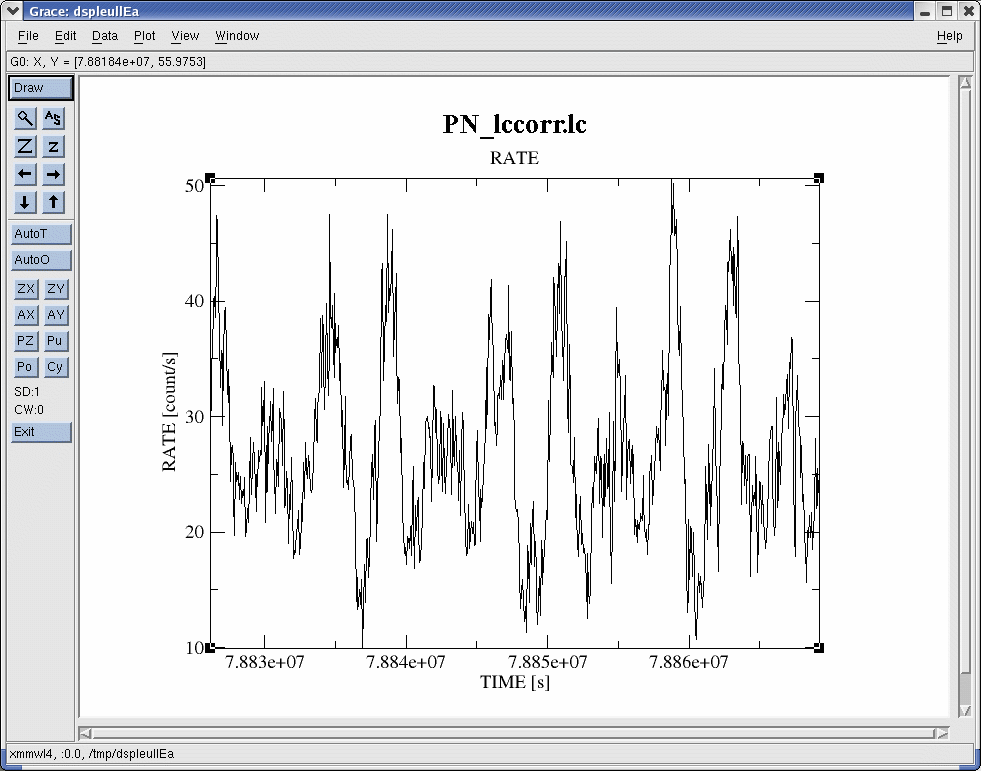
Task: Click the Pu push world button
Action: click(56, 340)
